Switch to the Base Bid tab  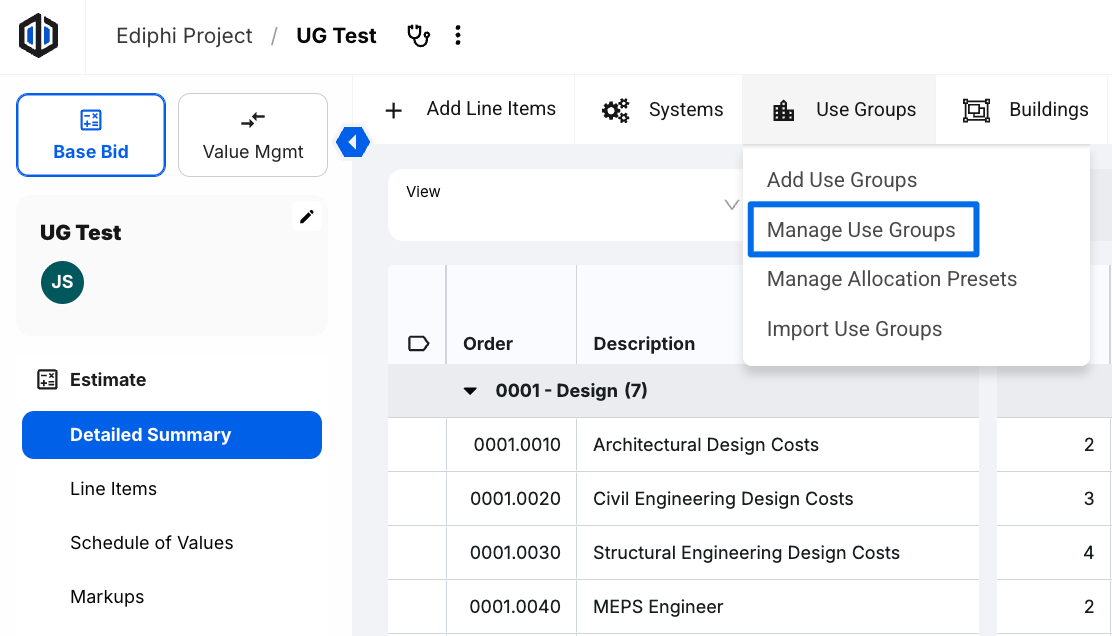[91, 135]
